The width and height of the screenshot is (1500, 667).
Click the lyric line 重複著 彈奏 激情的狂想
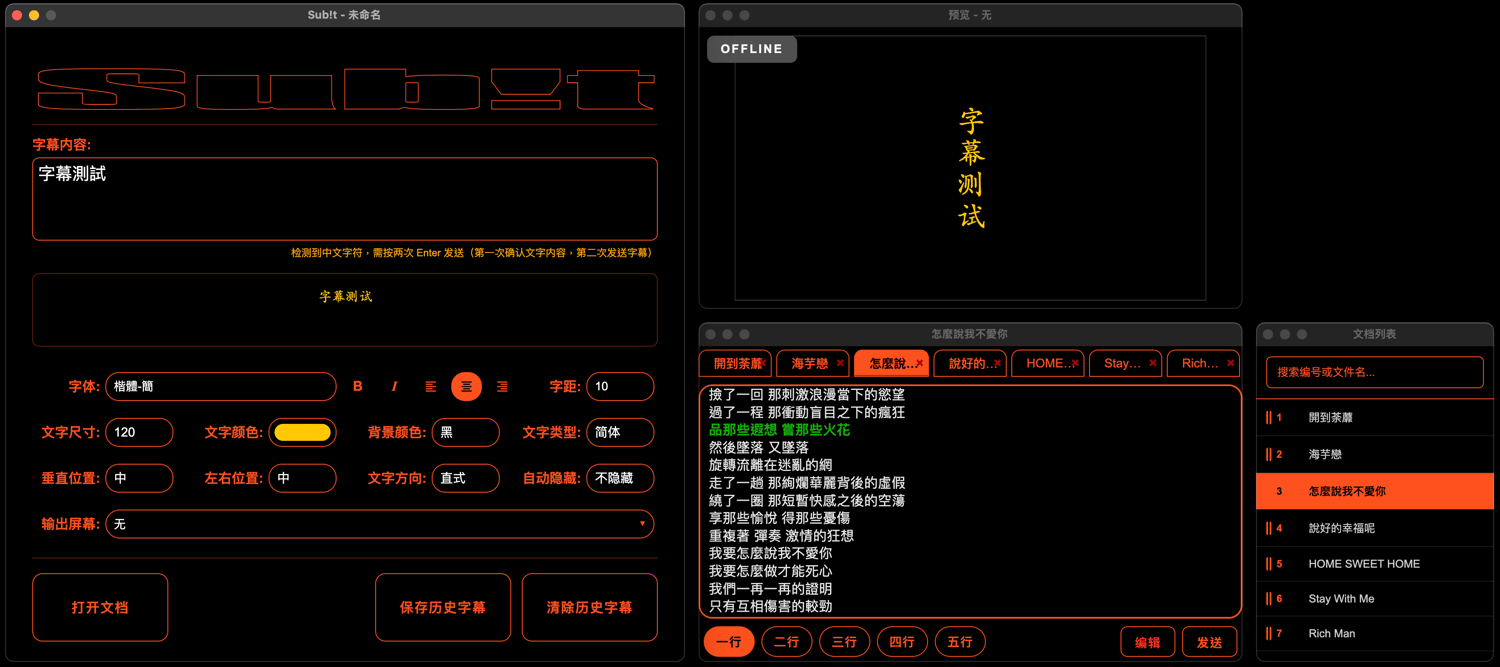click(x=781, y=536)
